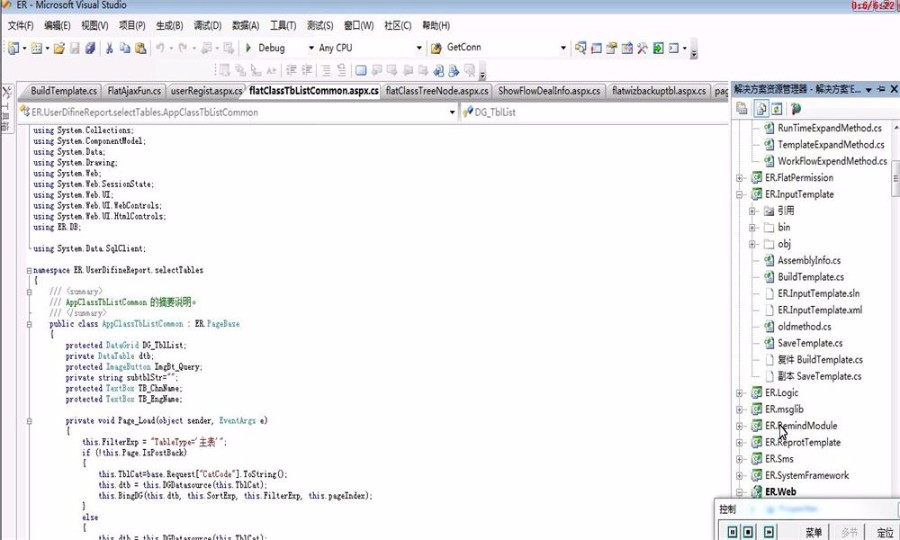Click the Paste toolbar icon

point(141,48)
